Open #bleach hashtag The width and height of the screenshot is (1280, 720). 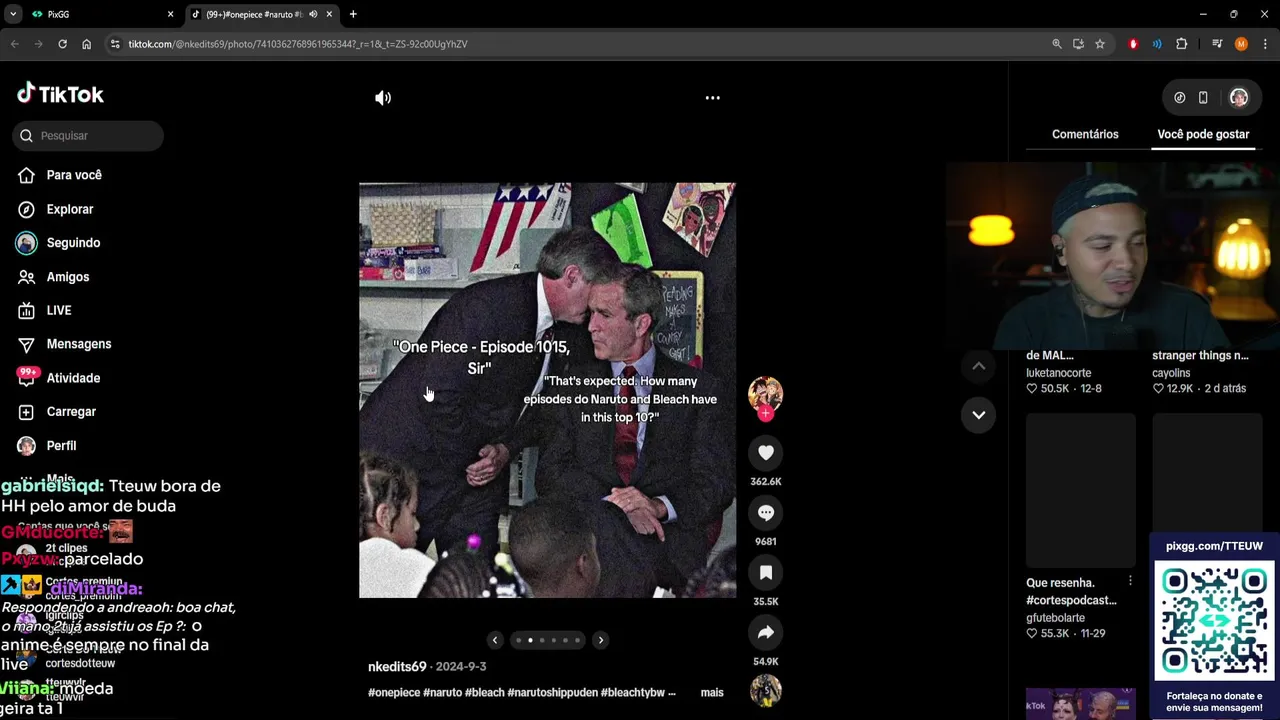pyautogui.click(x=485, y=692)
